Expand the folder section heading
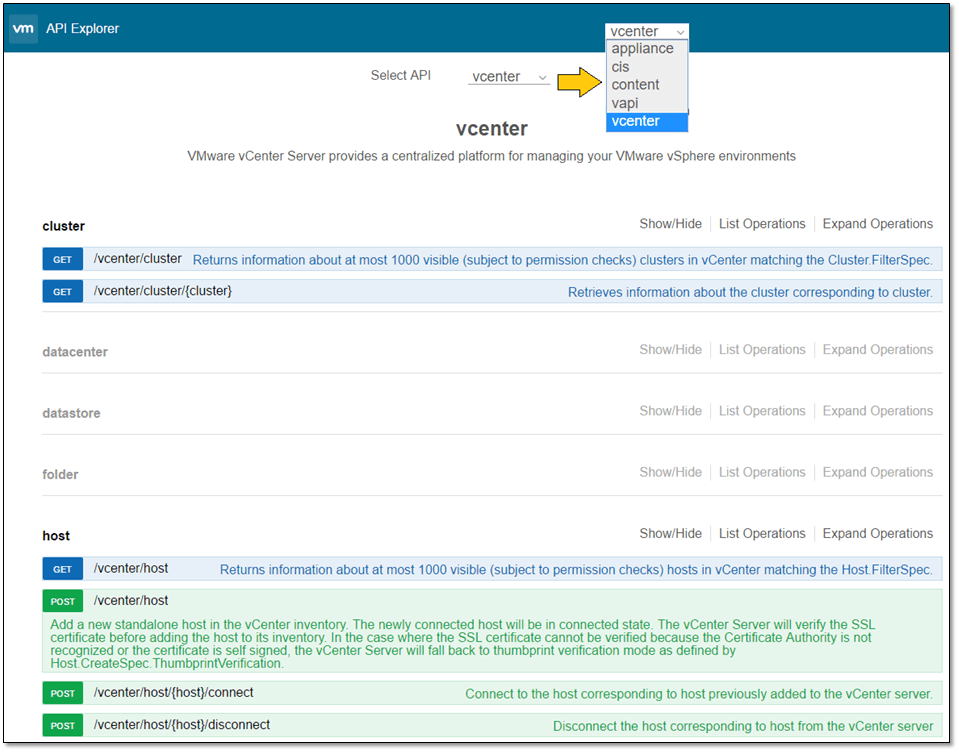The image size is (959, 752). click(60, 474)
